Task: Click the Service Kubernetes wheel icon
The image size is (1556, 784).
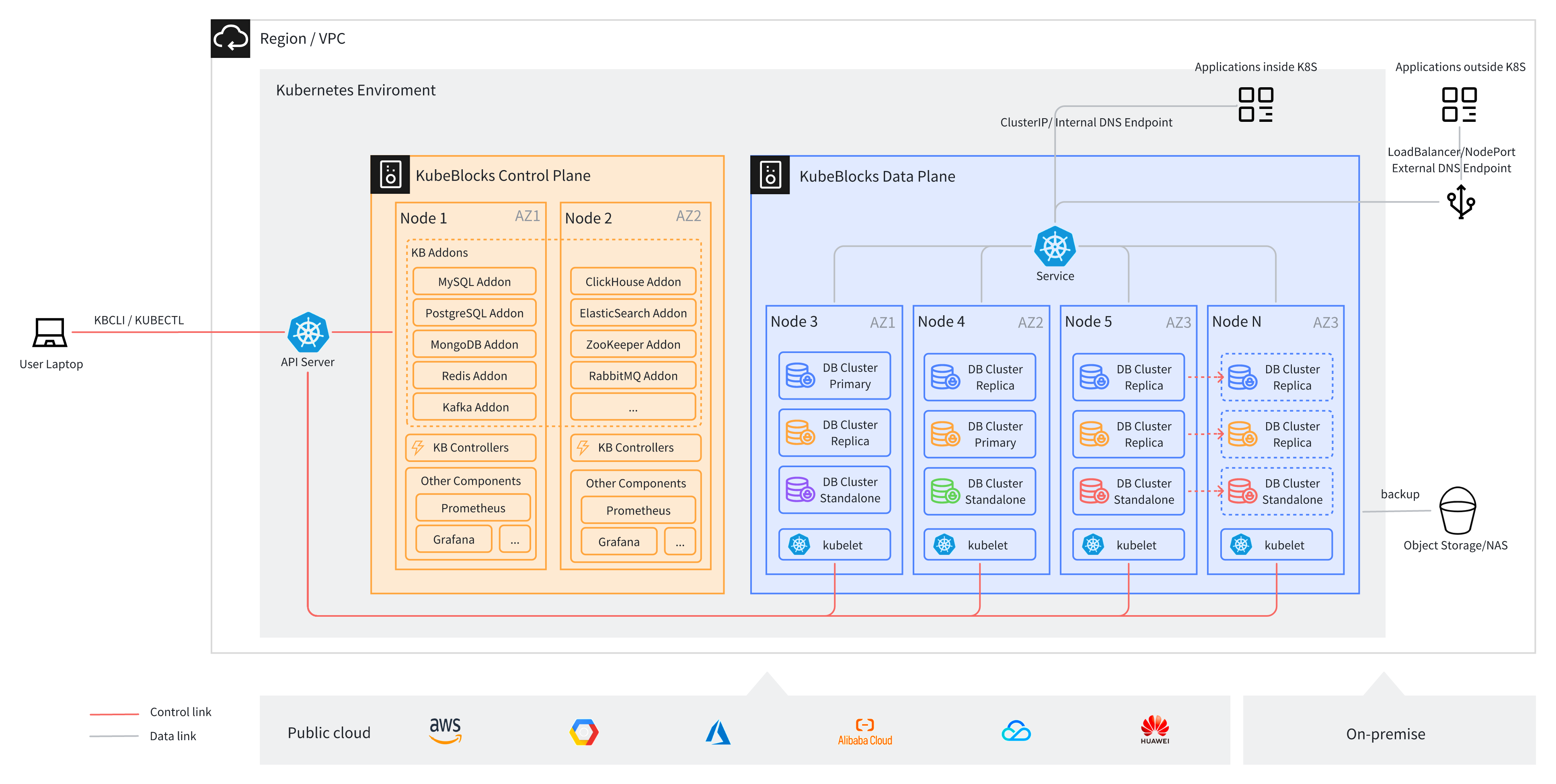Action: [x=1055, y=246]
